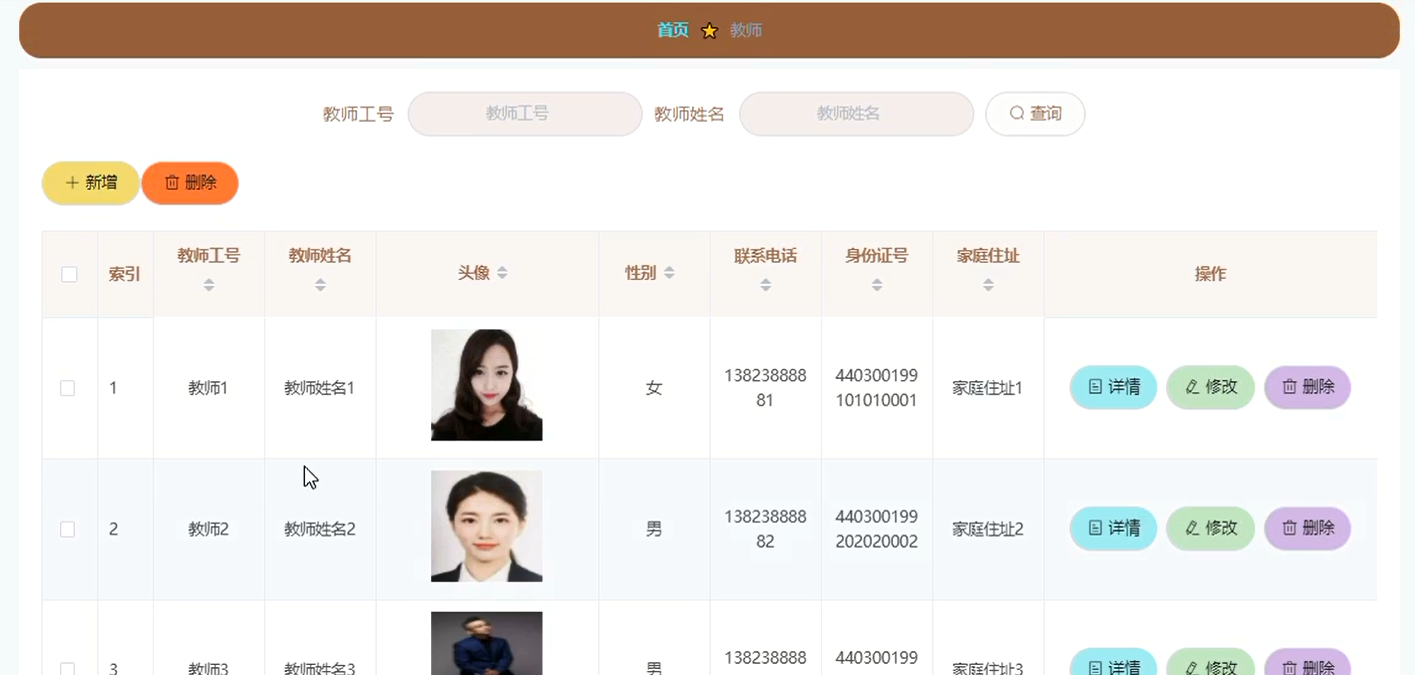Click ID number 440300199101010001
This screenshot has width=1415, height=675.
pyautogui.click(x=876, y=388)
